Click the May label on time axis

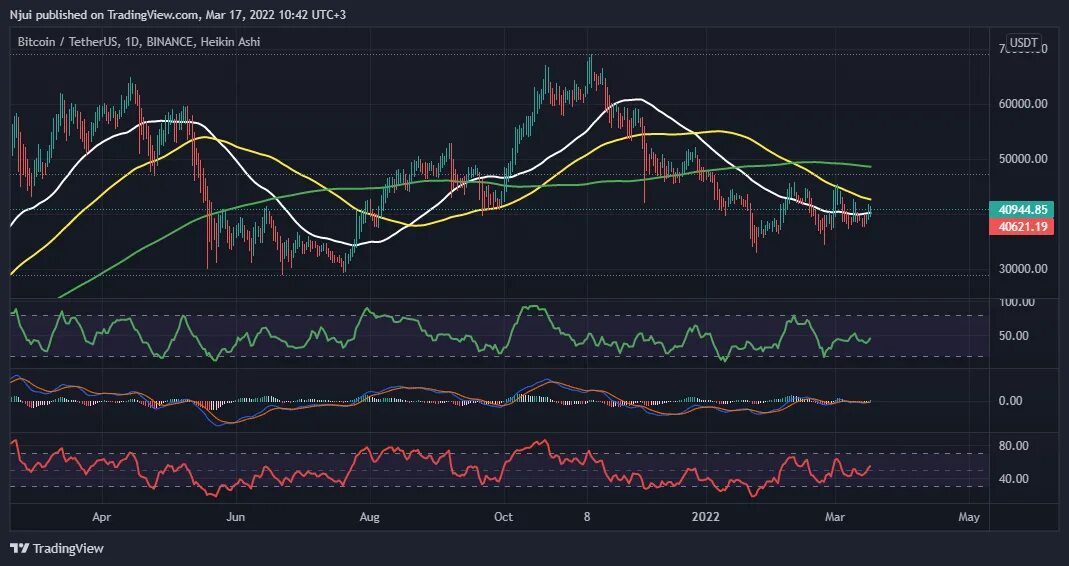[x=969, y=518]
